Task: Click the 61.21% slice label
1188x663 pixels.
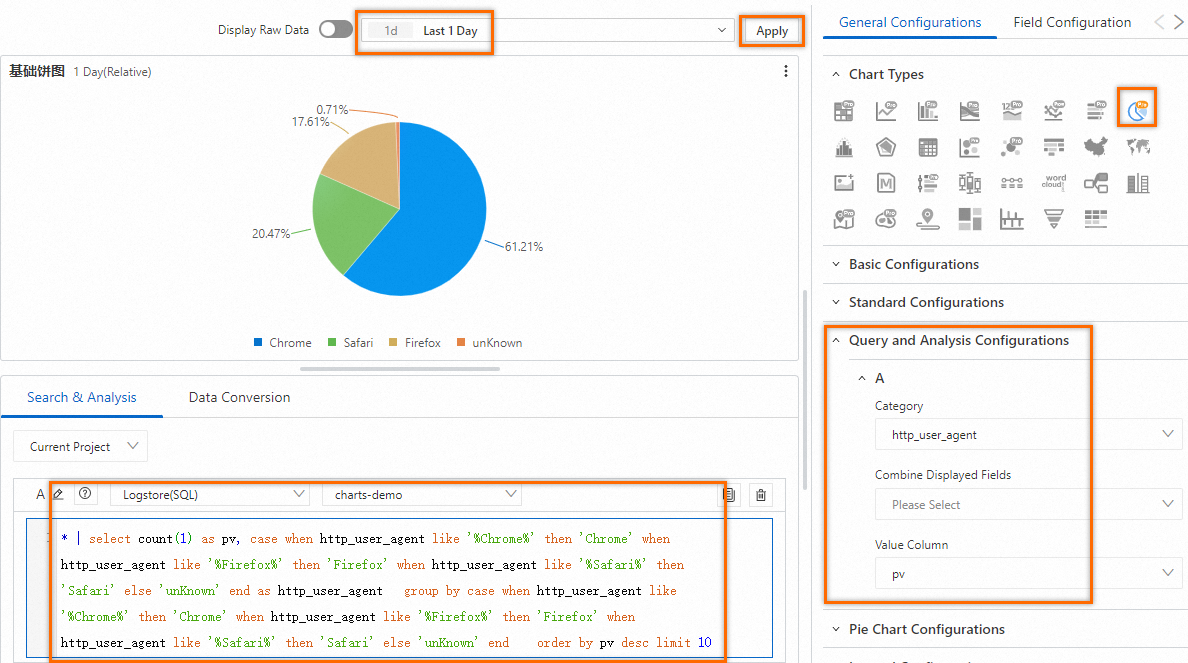Action: coord(524,247)
